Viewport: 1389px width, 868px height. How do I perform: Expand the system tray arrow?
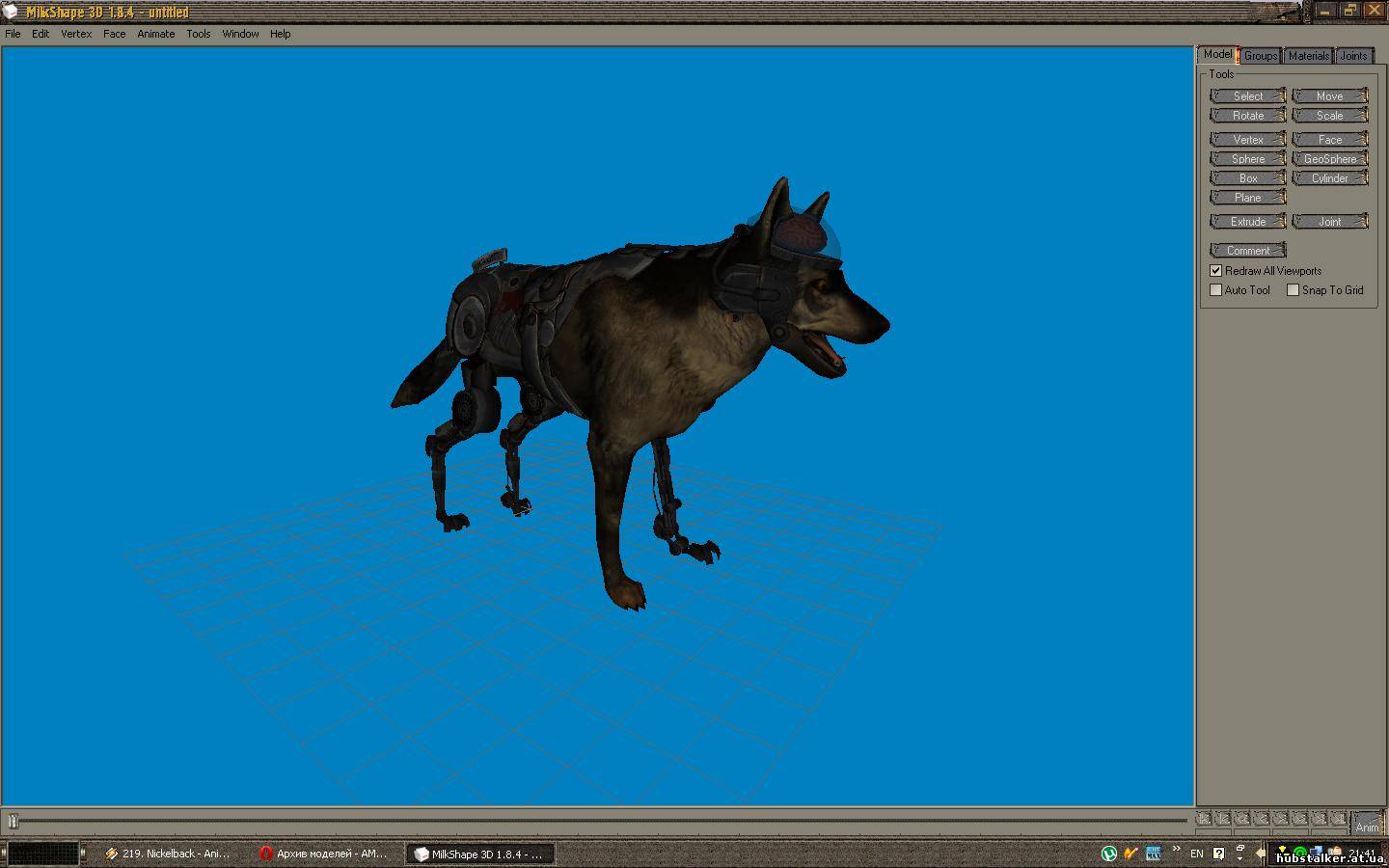click(x=1261, y=854)
